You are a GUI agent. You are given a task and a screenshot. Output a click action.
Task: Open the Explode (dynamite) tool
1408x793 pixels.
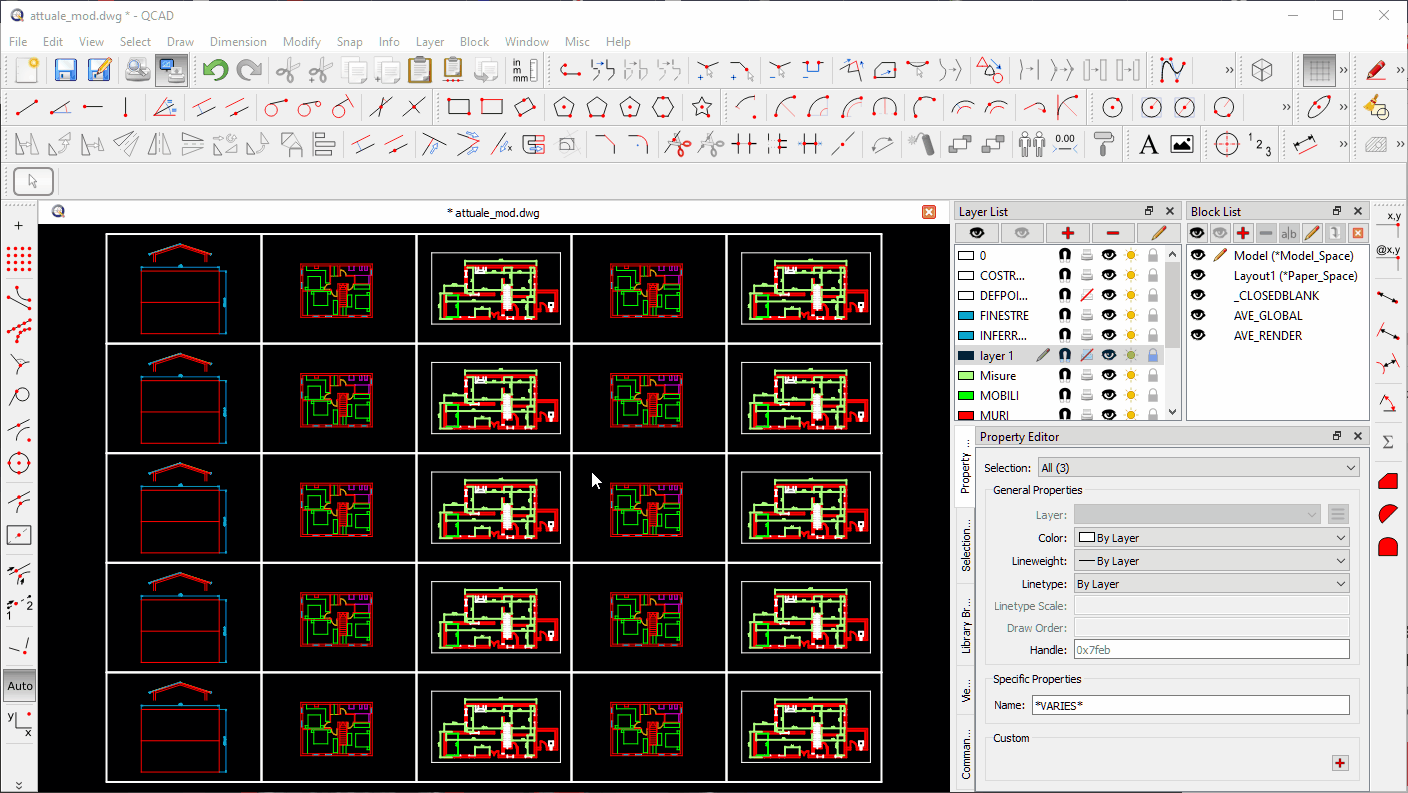click(924, 145)
